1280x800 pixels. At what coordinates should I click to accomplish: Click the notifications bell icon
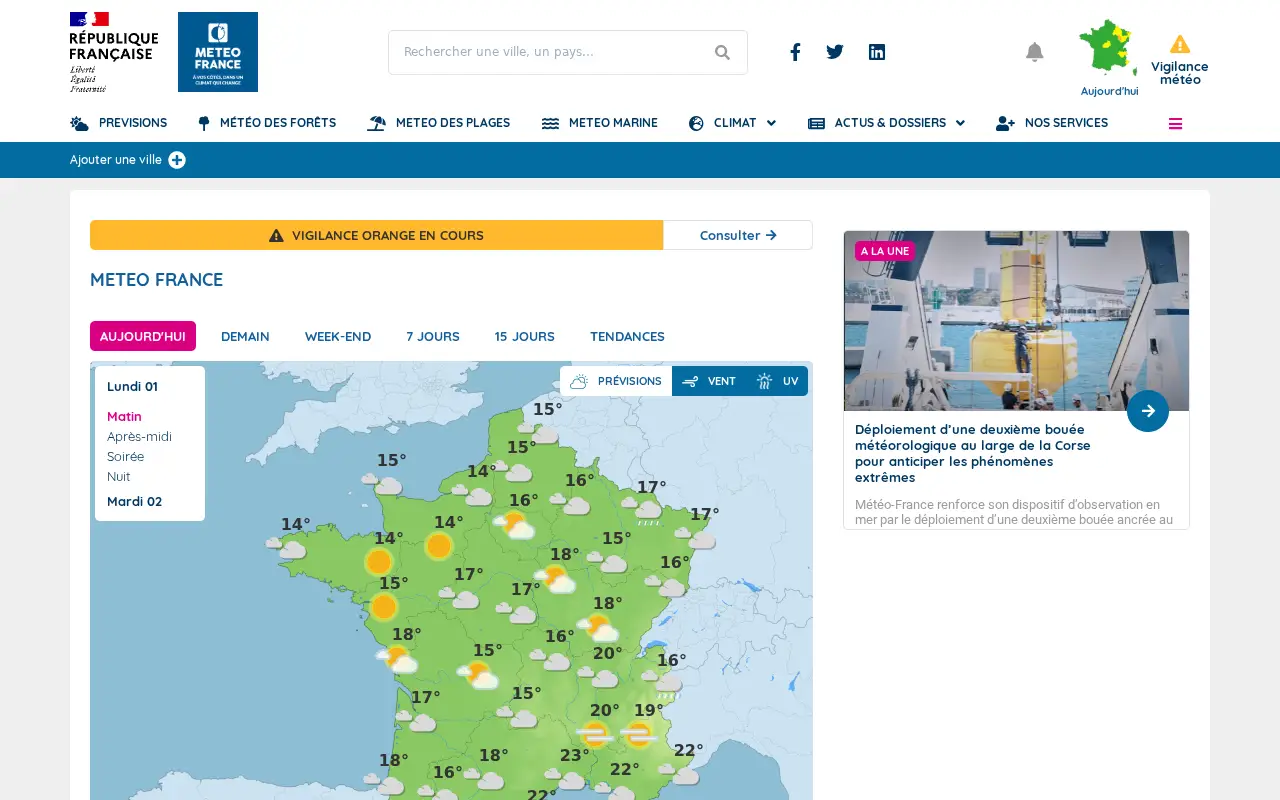[1035, 52]
